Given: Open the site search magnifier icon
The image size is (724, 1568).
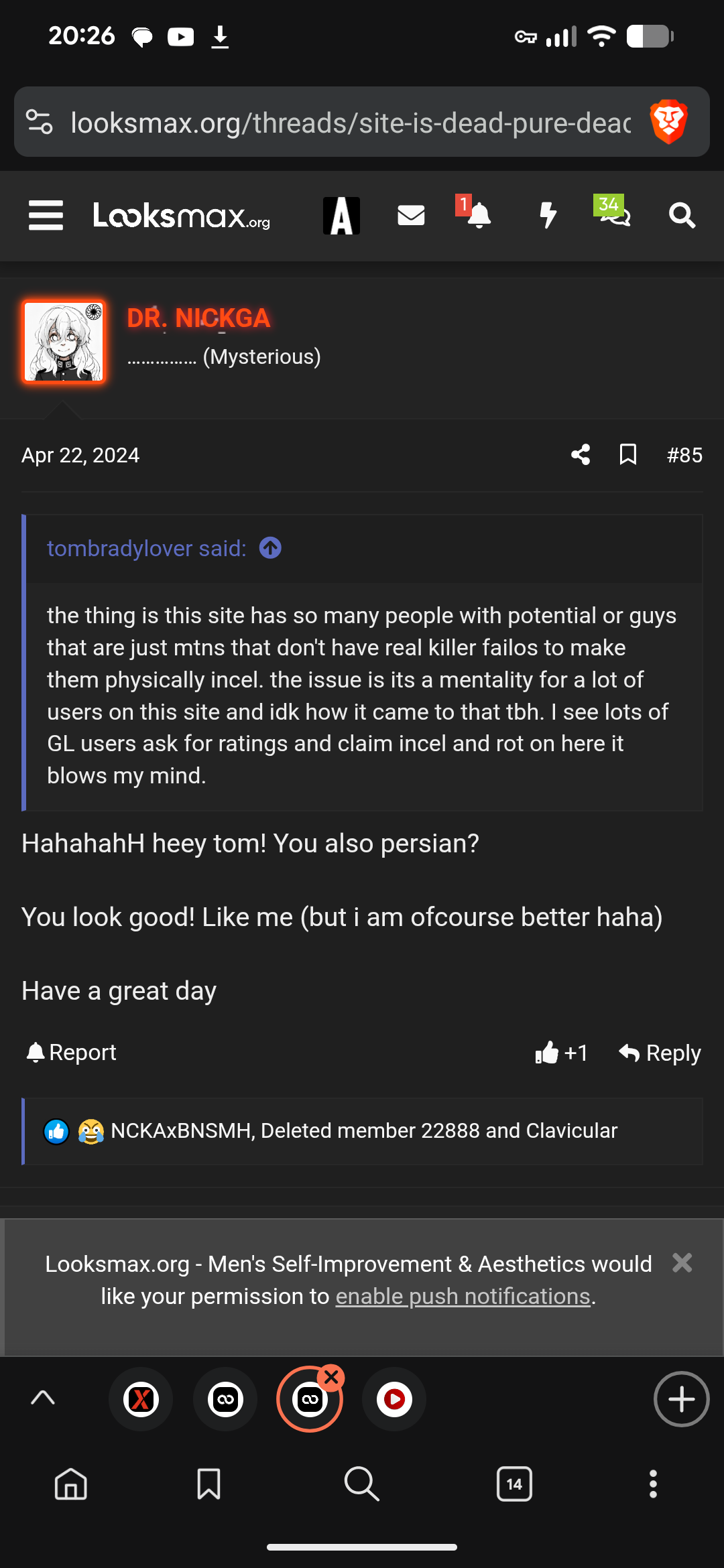Looking at the screenshot, I should pos(682,216).
